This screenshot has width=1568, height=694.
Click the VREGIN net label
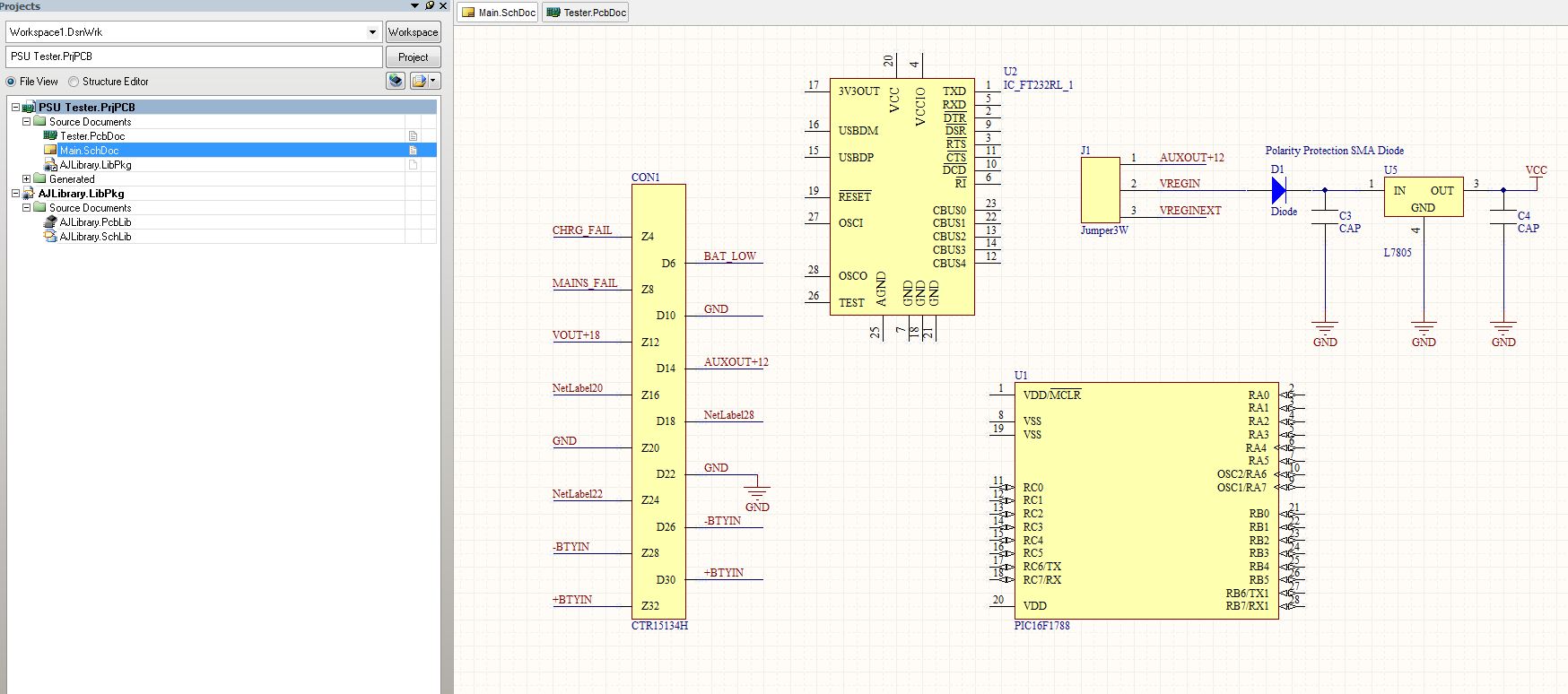click(x=1180, y=184)
